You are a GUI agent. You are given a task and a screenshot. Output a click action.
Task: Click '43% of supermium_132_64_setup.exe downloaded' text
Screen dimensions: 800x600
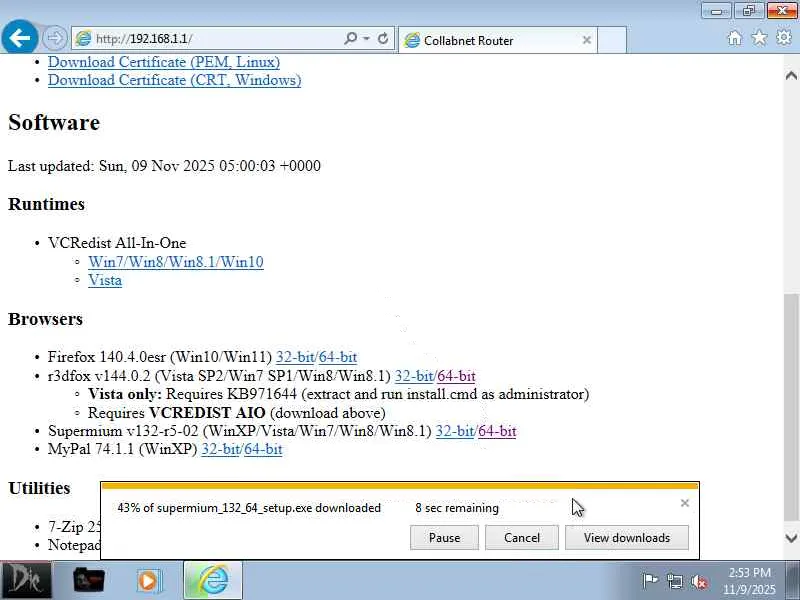tap(249, 508)
